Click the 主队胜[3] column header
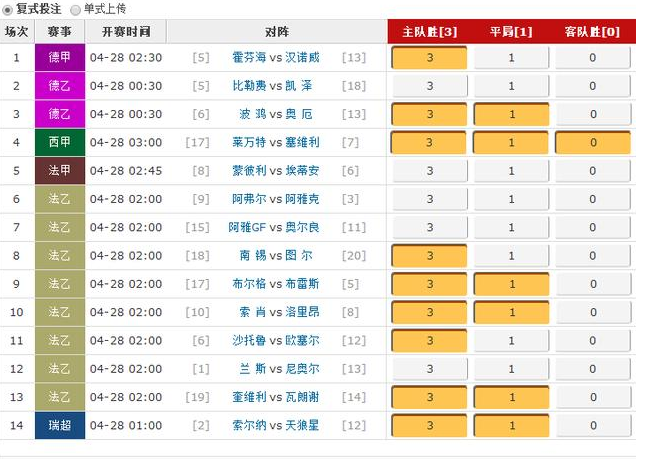 pyautogui.click(x=430, y=32)
